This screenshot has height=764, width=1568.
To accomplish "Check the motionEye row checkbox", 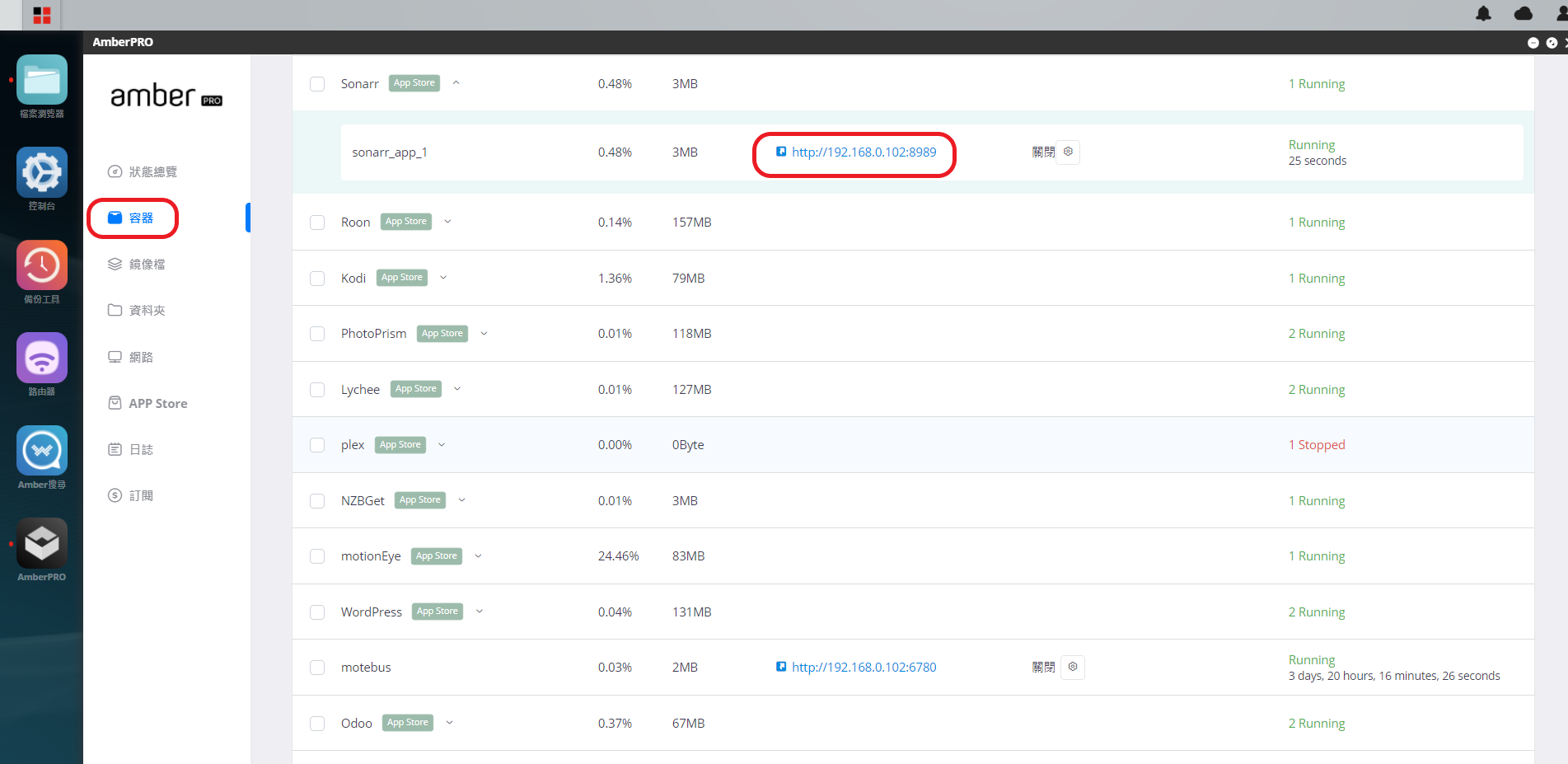I will pos(317,556).
